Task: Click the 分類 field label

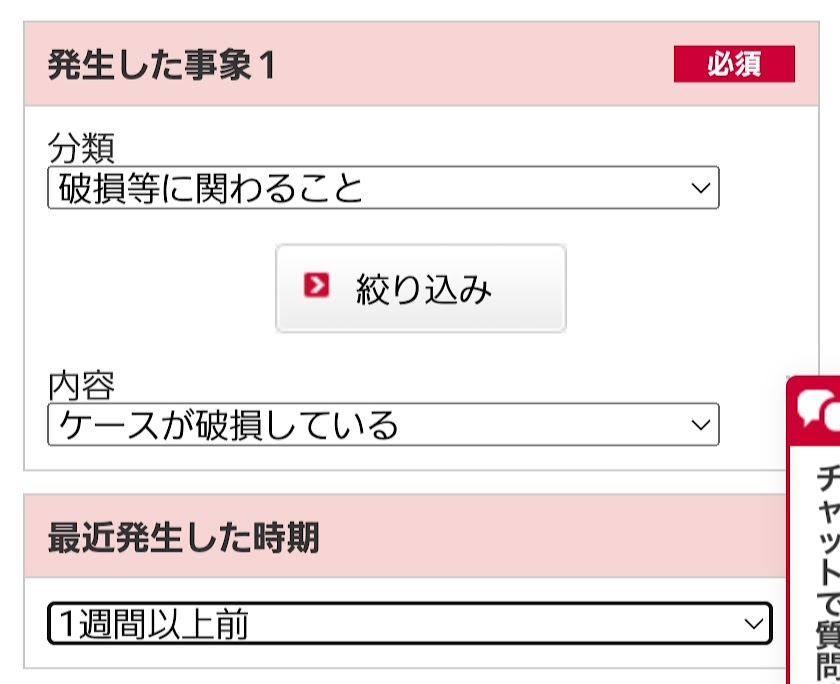Action: click(81, 148)
